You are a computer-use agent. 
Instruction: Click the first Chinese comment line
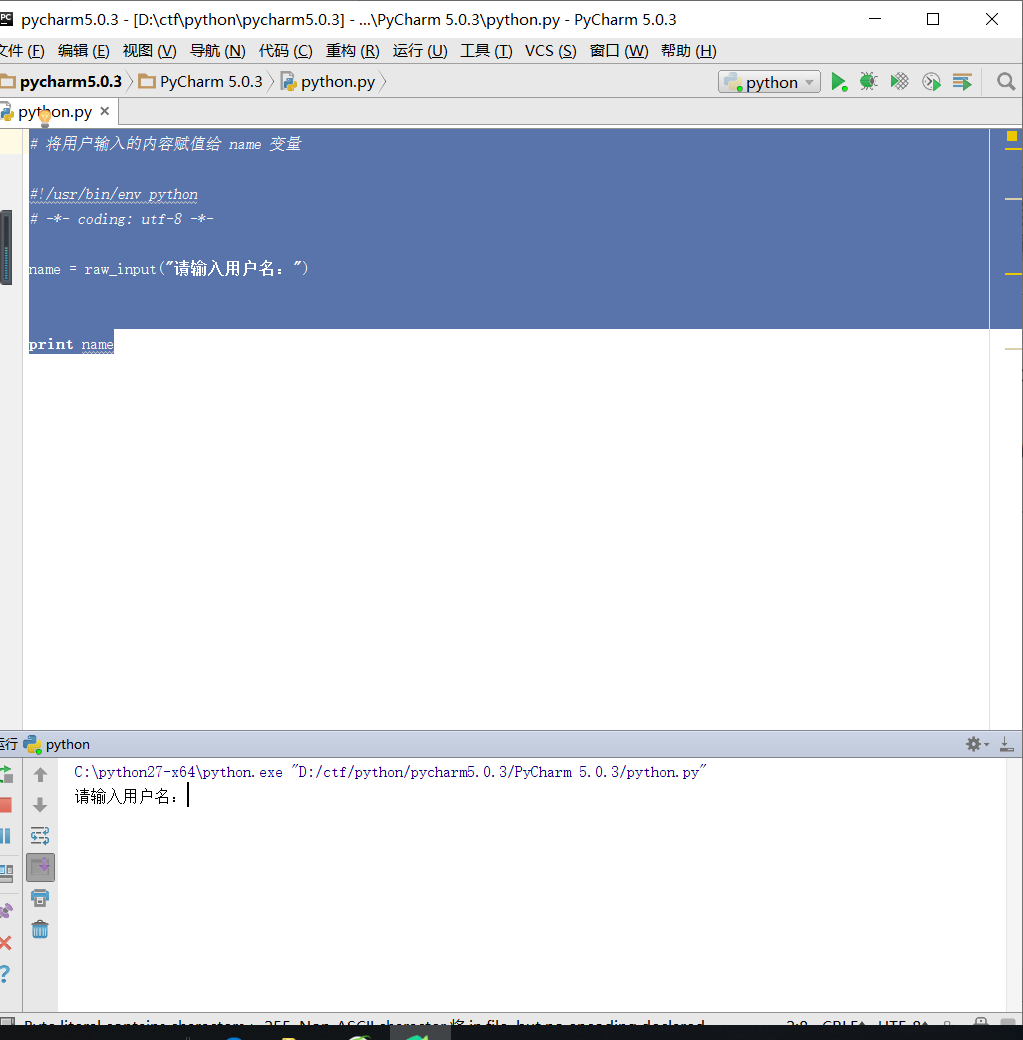(x=166, y=144)
